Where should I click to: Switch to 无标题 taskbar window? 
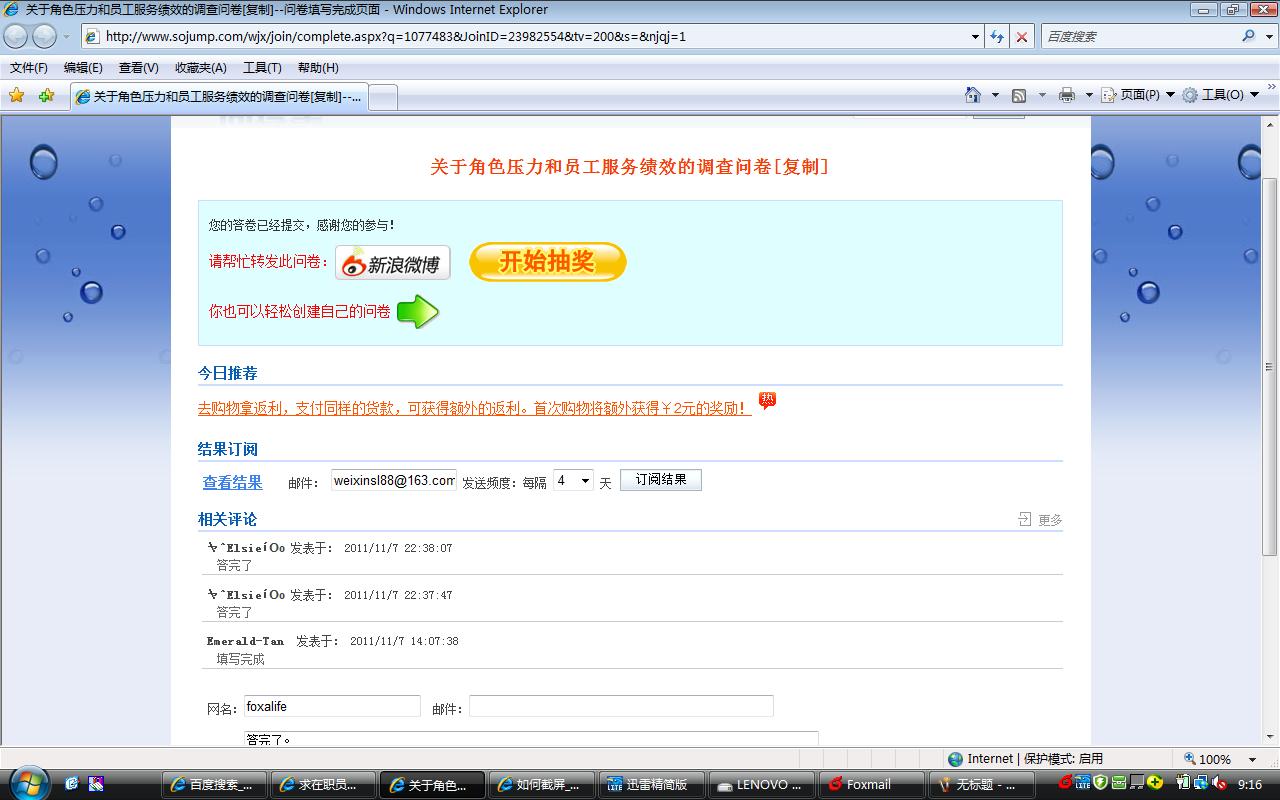(x=980, y=784)
